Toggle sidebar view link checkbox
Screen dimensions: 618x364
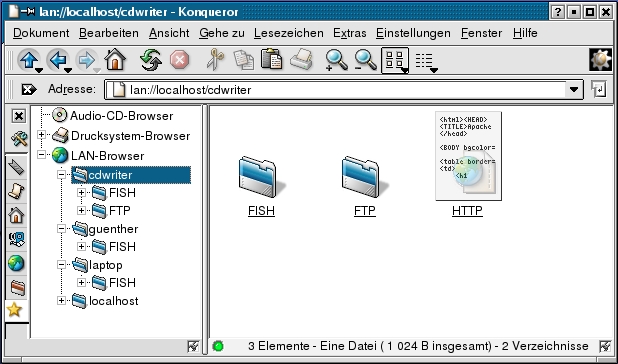click(193, 346)
